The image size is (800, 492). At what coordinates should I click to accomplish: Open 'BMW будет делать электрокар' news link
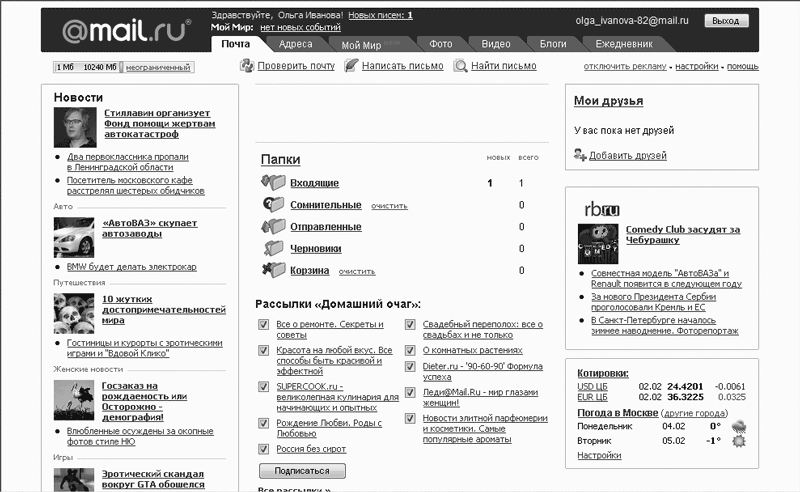pyautogui.click(x=132, y=267)
